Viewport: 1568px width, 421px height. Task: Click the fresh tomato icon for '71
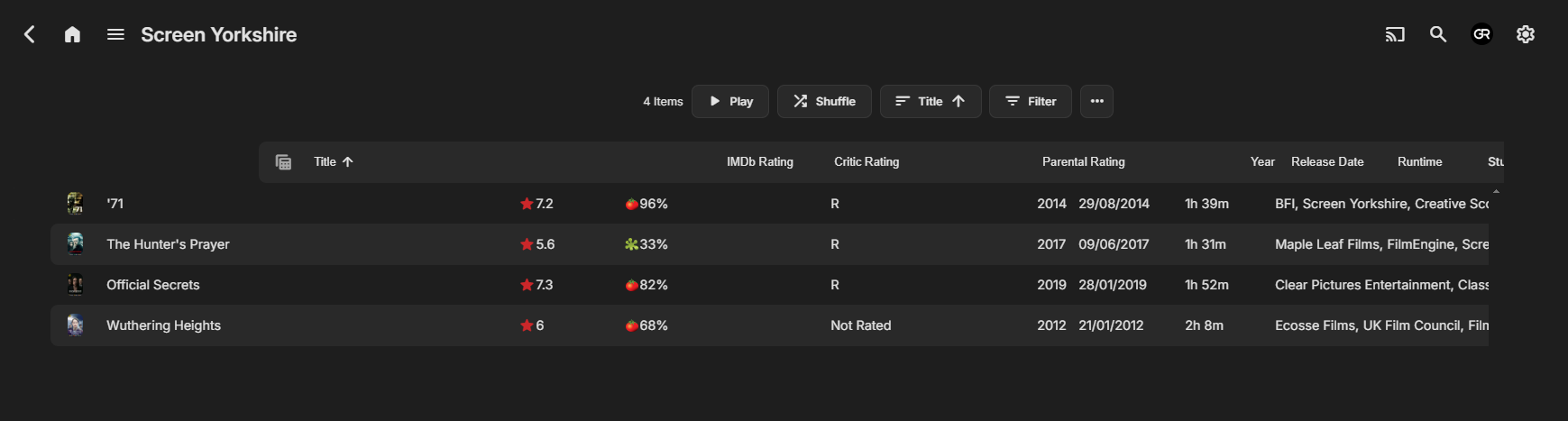[631, 204]
